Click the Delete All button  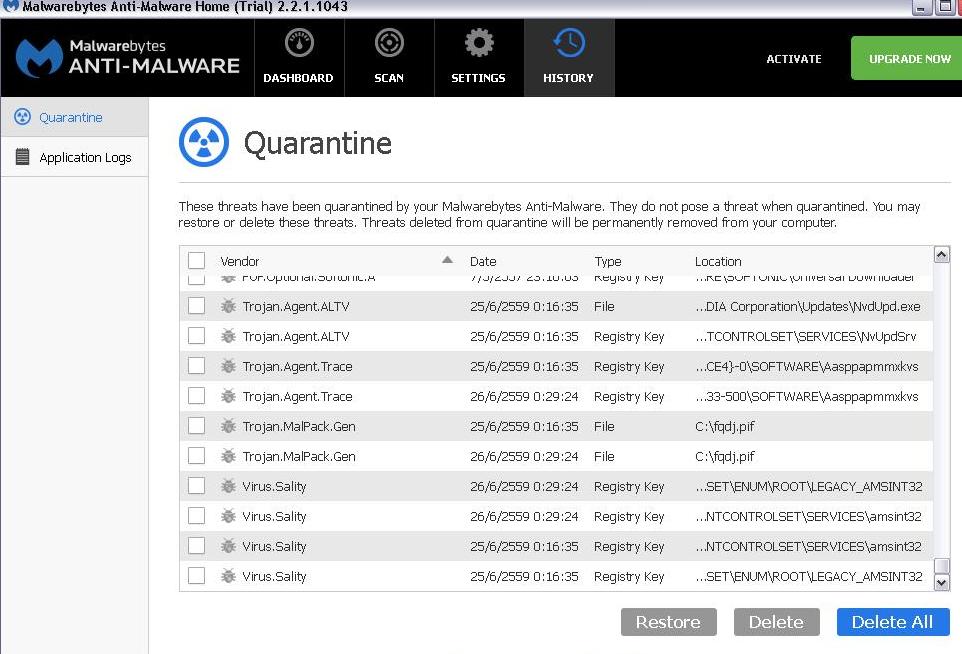(x=893, y=622)
